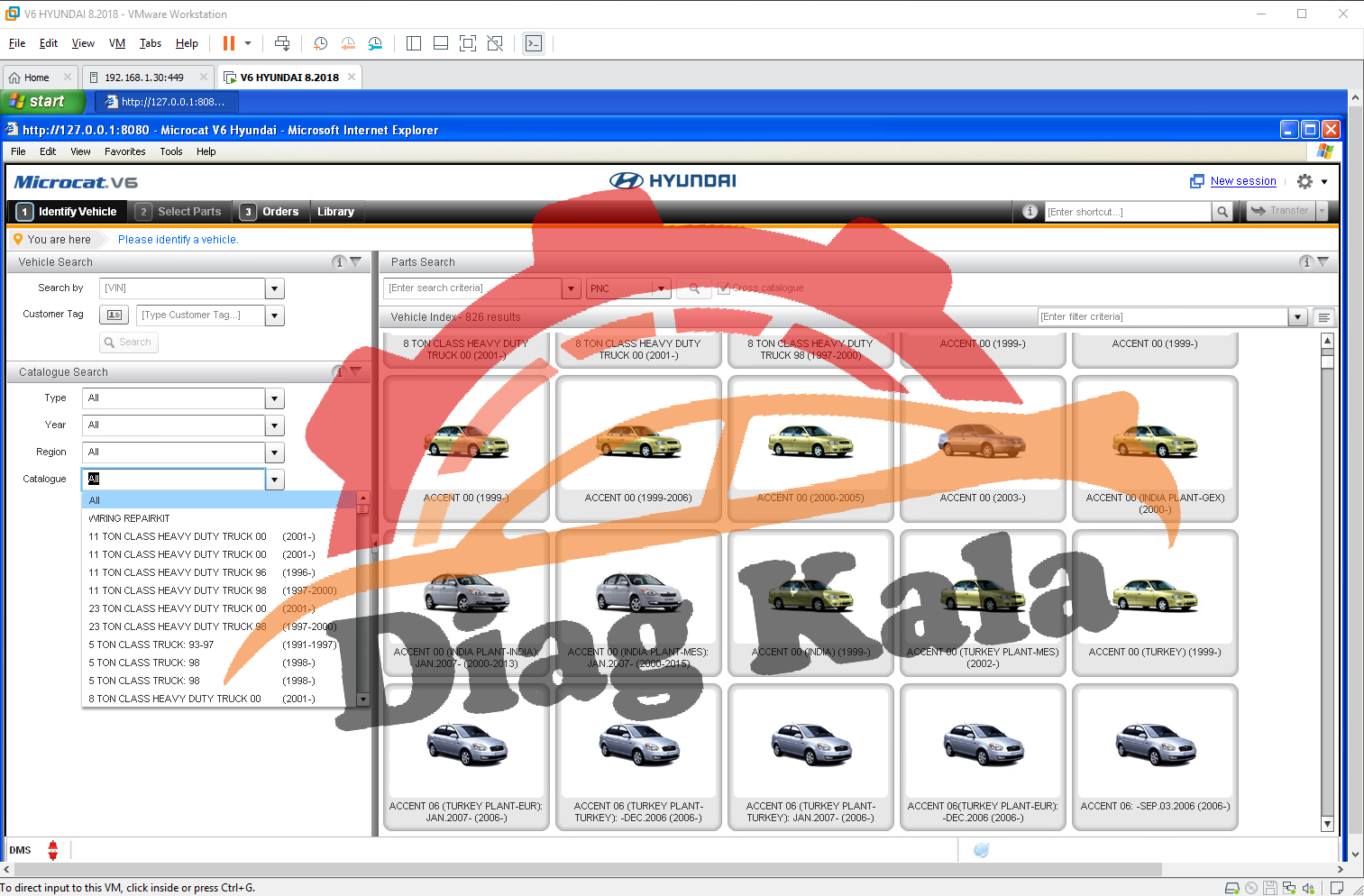Close the V6 HYUNDAI 8.2018 tab

(352, 77)
